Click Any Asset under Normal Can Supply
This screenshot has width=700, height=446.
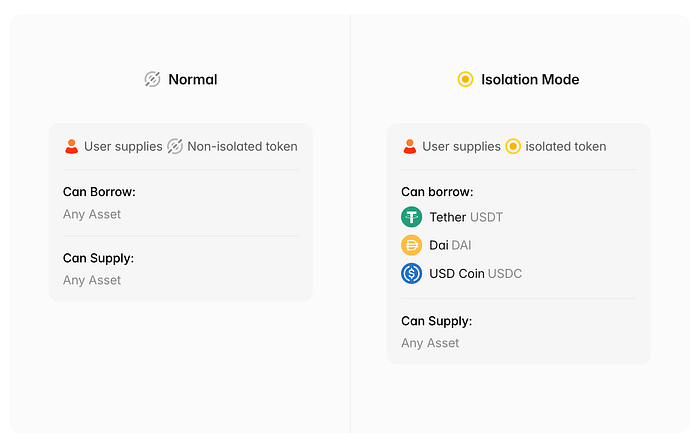[92, 280]
